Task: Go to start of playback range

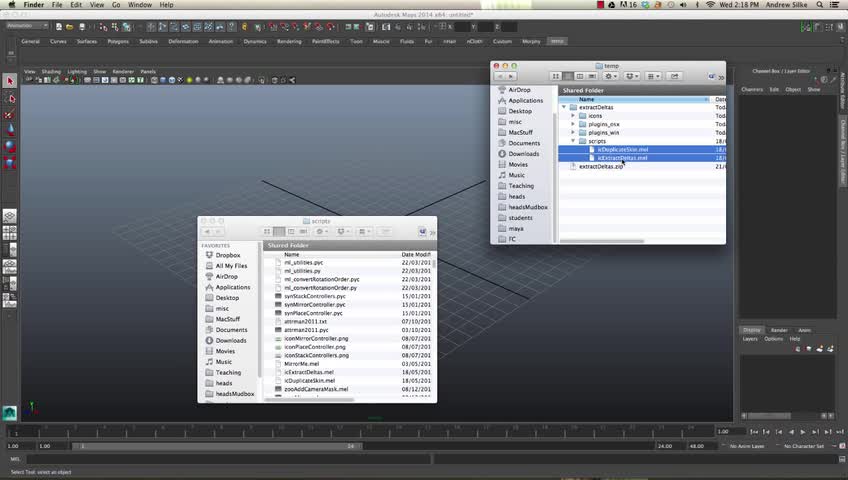Action: tap(754, 432)
